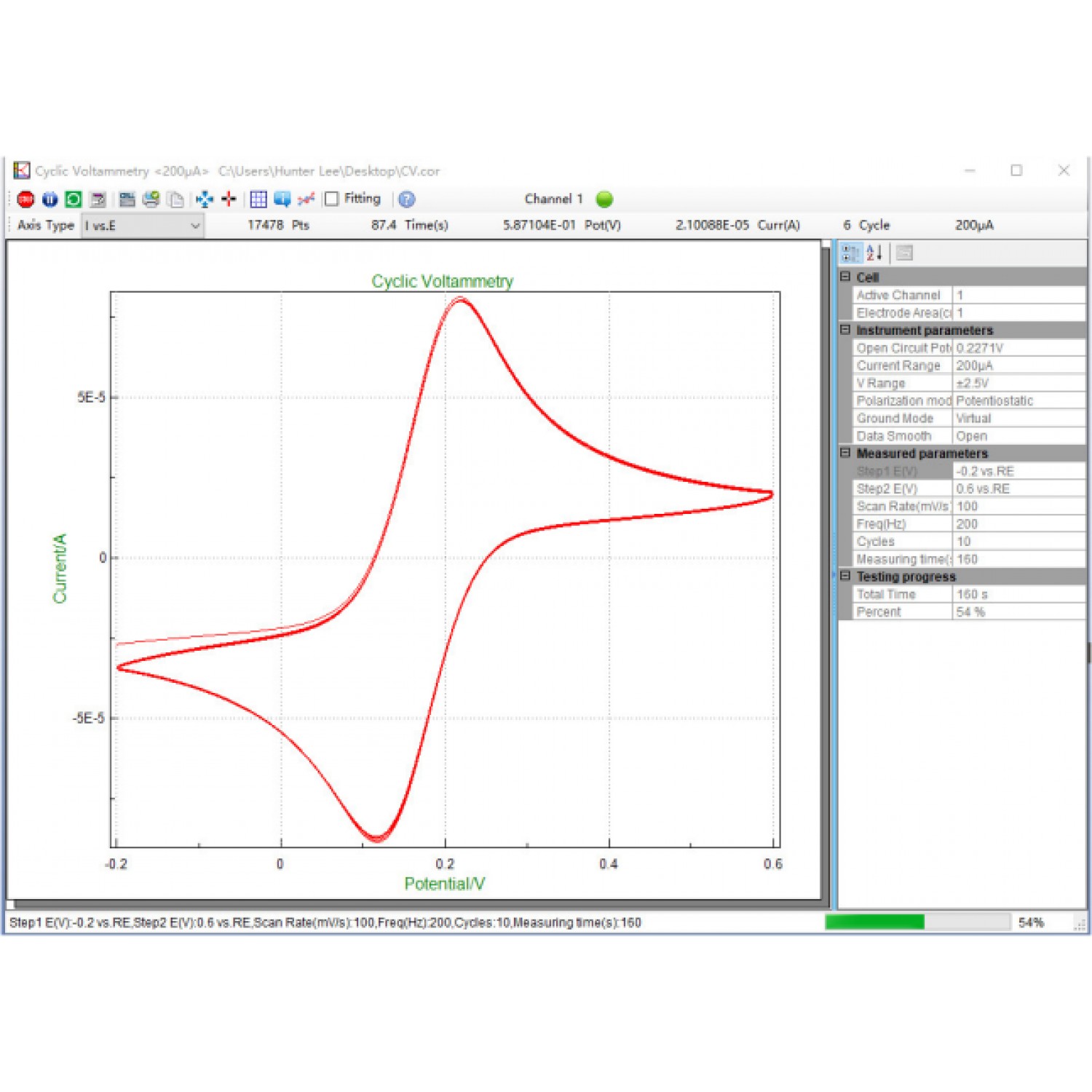Screen dimensions: 1092x1092
Task: Collapse the Cell section
Action: point(845,277)
